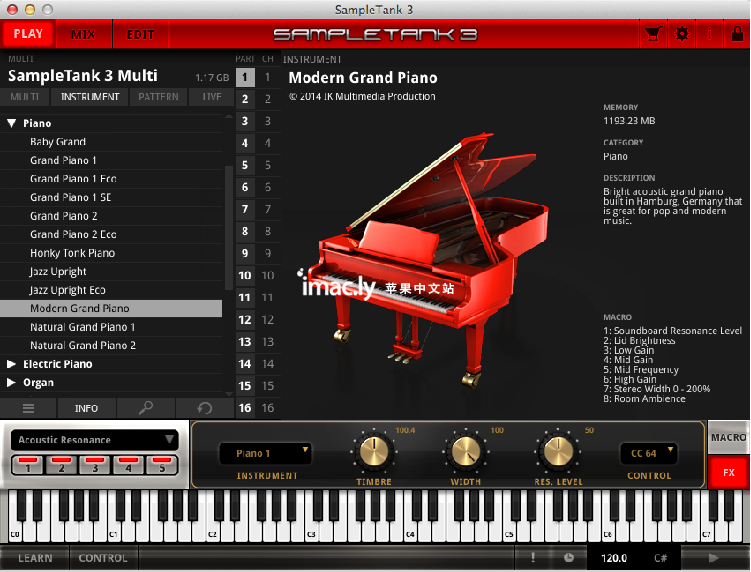Select part 1 slot
This screenshot has width=751, height=572.
(x=245, y=77)
